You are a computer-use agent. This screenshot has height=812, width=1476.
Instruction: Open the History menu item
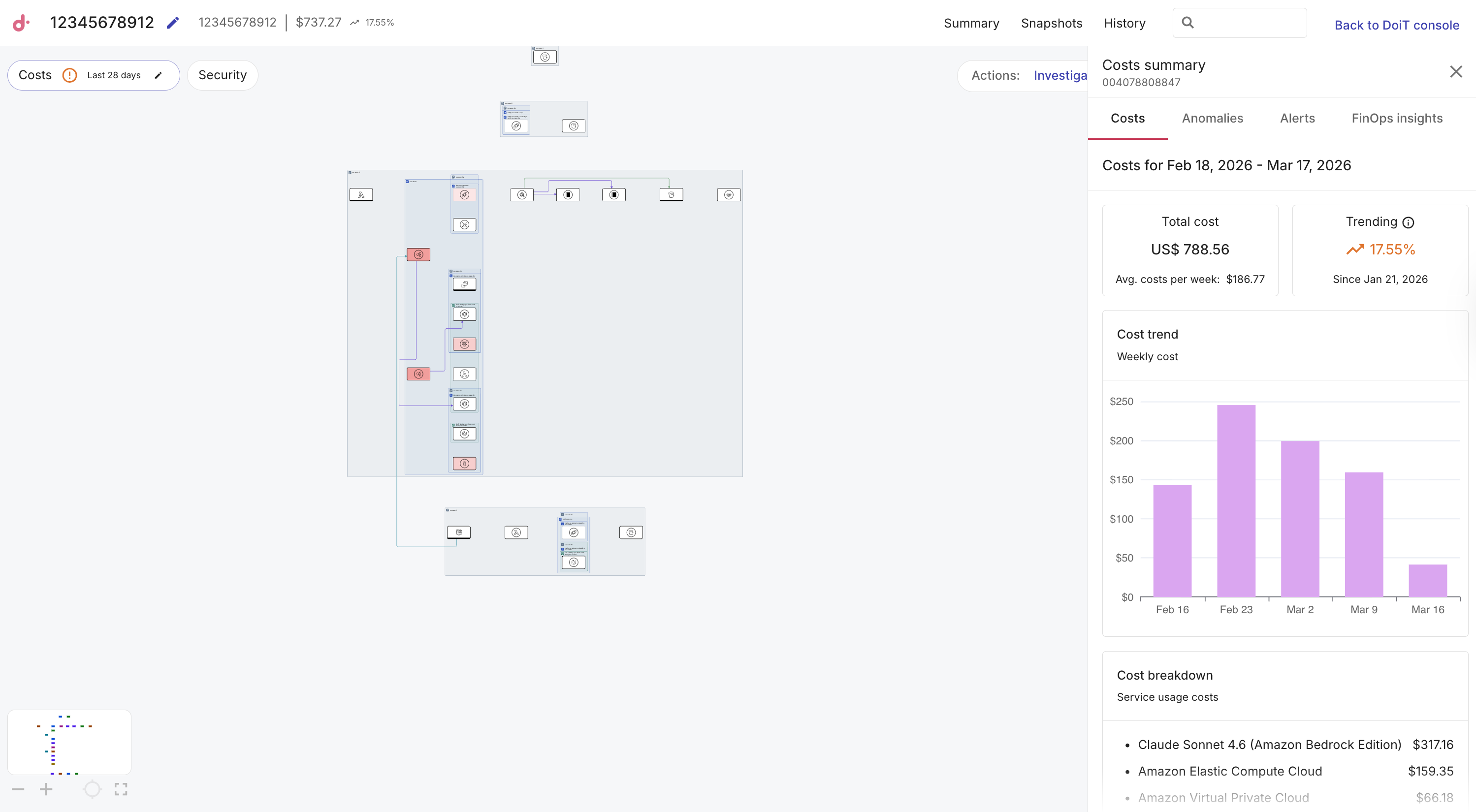coord(1125,23)
